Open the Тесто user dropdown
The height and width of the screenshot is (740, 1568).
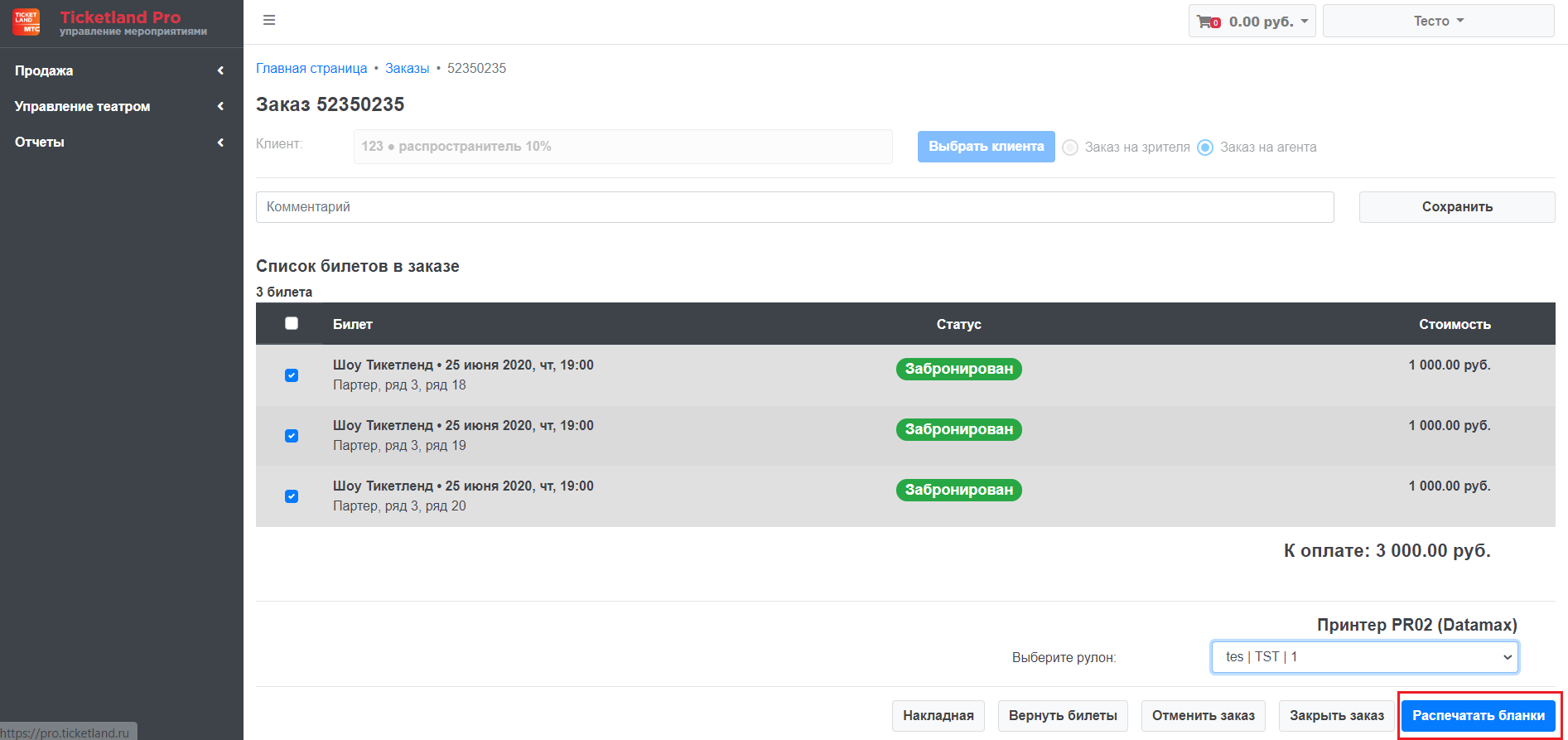click(x=1438, y=22)
